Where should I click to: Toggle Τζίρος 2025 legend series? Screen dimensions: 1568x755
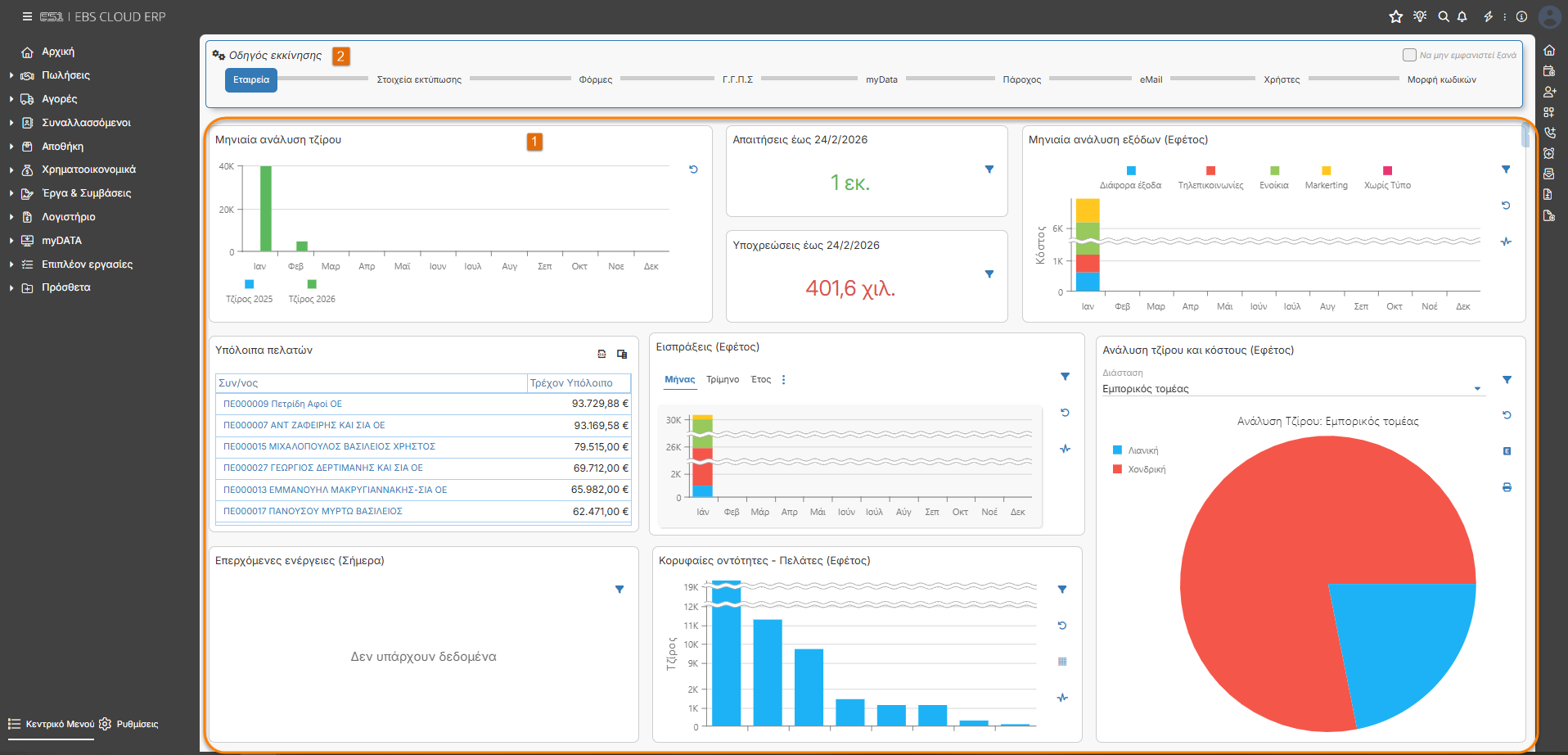250,292
